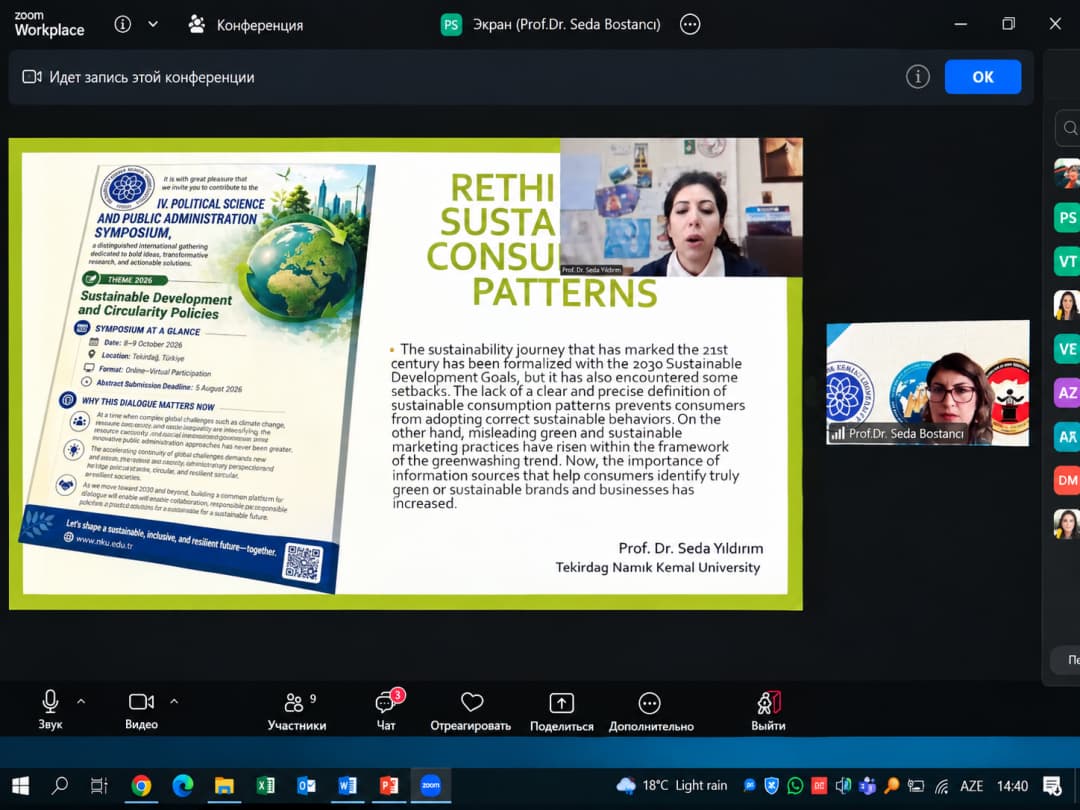The width and height of the screenshot is (1080, 810).
Task: Expand the video options arrow beside Видео
Action: click(x=174, y=701)
